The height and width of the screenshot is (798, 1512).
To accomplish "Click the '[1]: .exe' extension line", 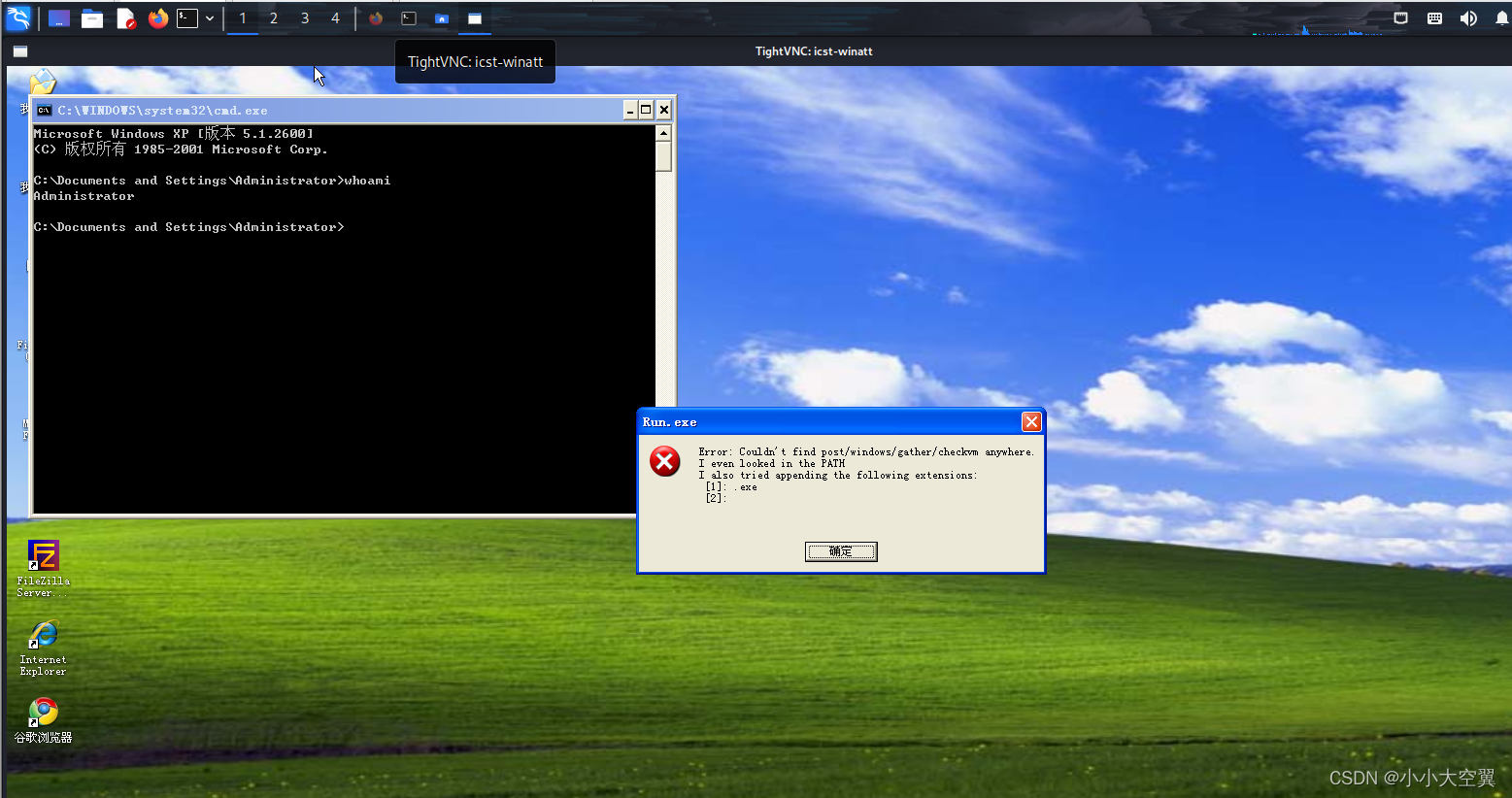I will click(731, 487).
